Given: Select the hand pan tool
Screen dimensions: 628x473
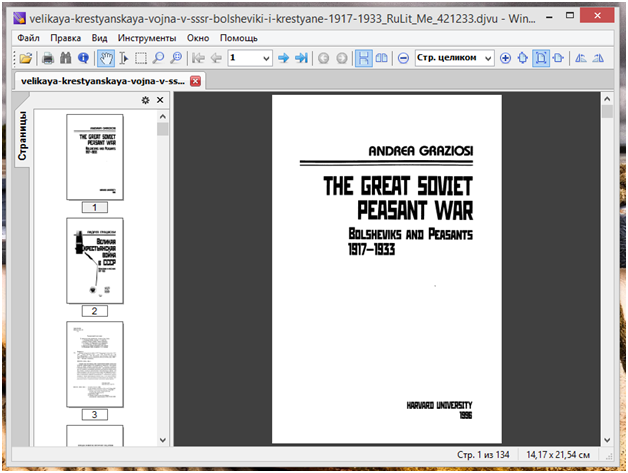Looking at the screenshot, I should coord(106,58).
